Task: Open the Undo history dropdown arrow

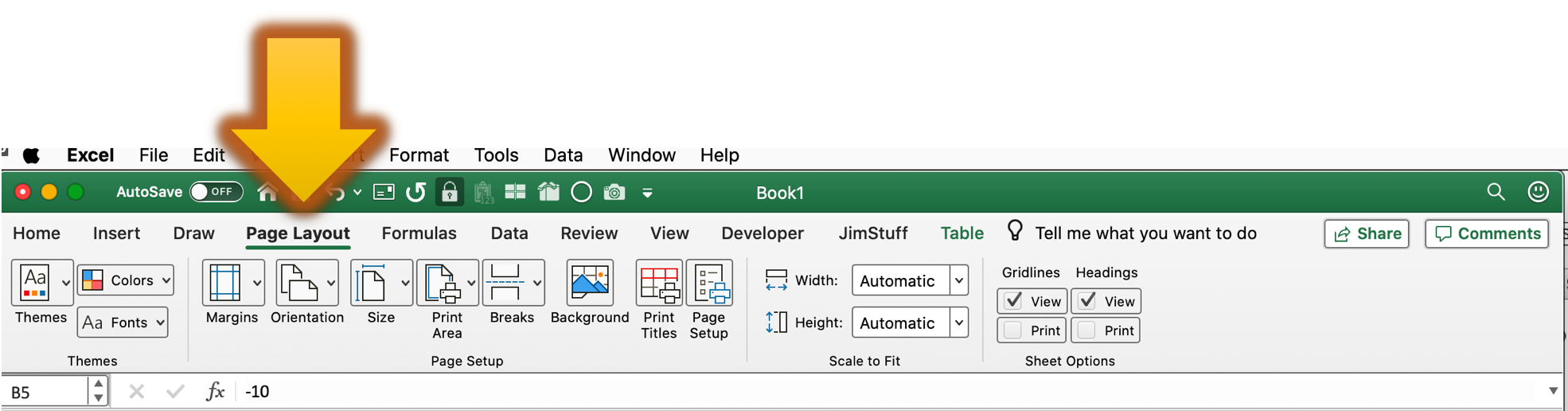Action: [x=357, y=192]
